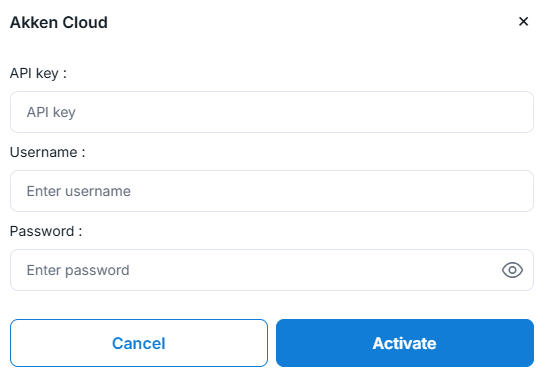Click the "Username :" label

pyautogui.click(x=47, y=152)
